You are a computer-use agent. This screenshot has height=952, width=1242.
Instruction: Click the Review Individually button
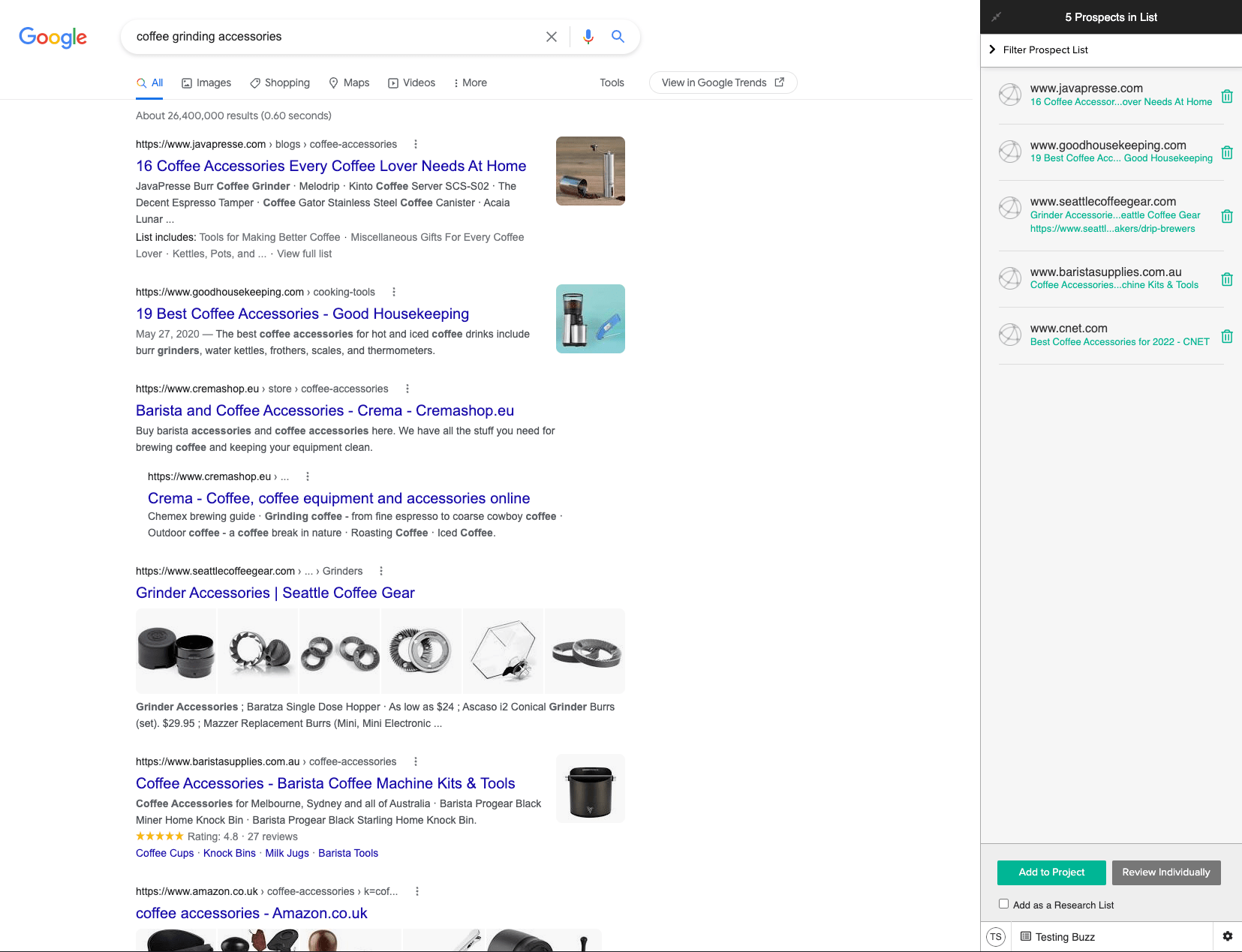pyautogui.click(x=1166, y=872)
